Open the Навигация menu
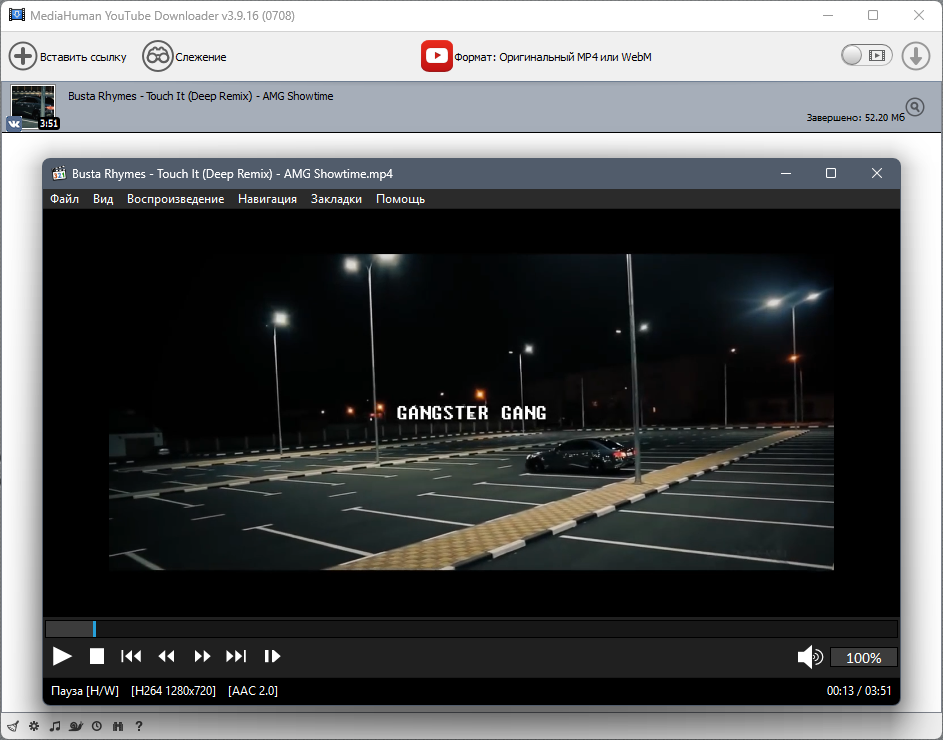Image resolution: width=943 pixels, height=740 pixels. (x=268, y=199)
